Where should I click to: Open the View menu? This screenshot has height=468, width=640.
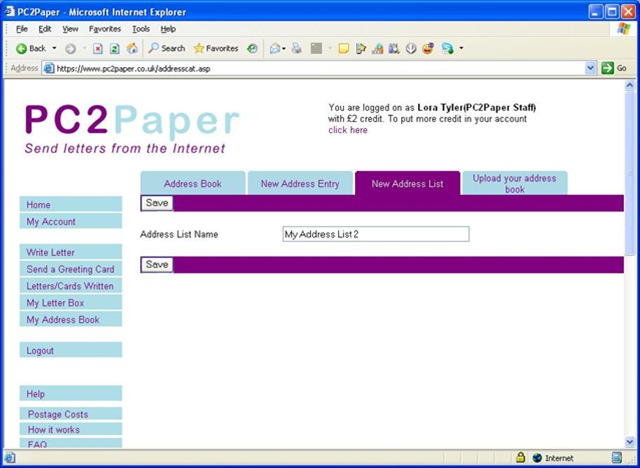[70, 29]
